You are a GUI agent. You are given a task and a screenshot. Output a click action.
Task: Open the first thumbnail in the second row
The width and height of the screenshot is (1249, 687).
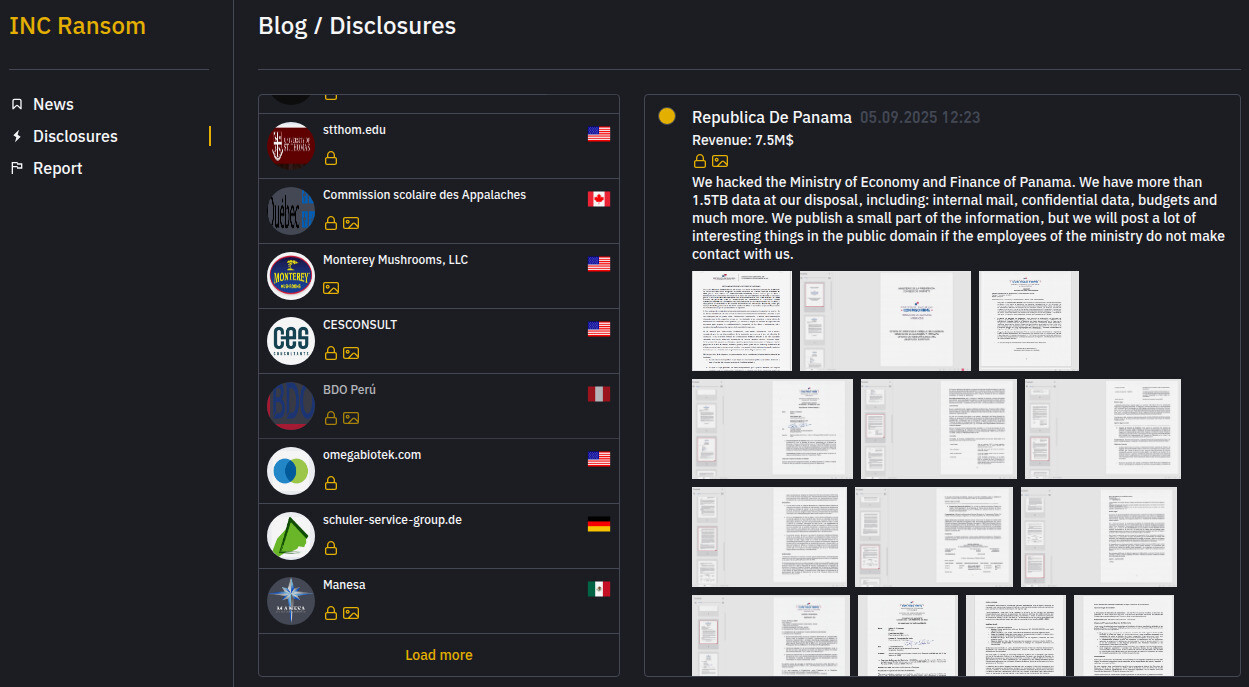pos(773,429)
